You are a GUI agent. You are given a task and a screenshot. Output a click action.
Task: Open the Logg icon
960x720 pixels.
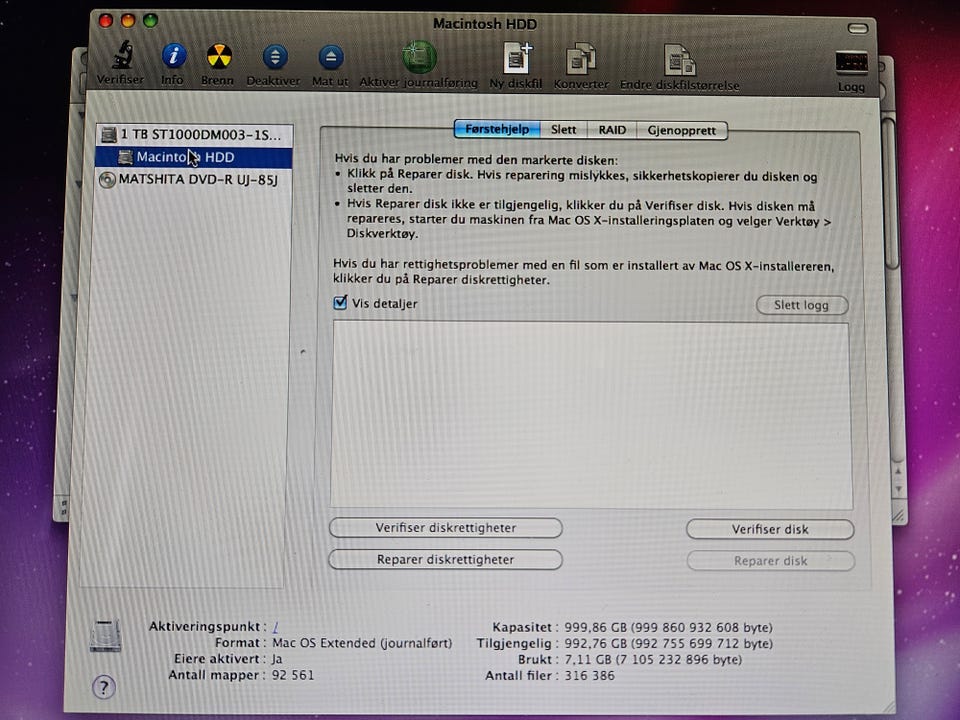click(x=851, y=63)
